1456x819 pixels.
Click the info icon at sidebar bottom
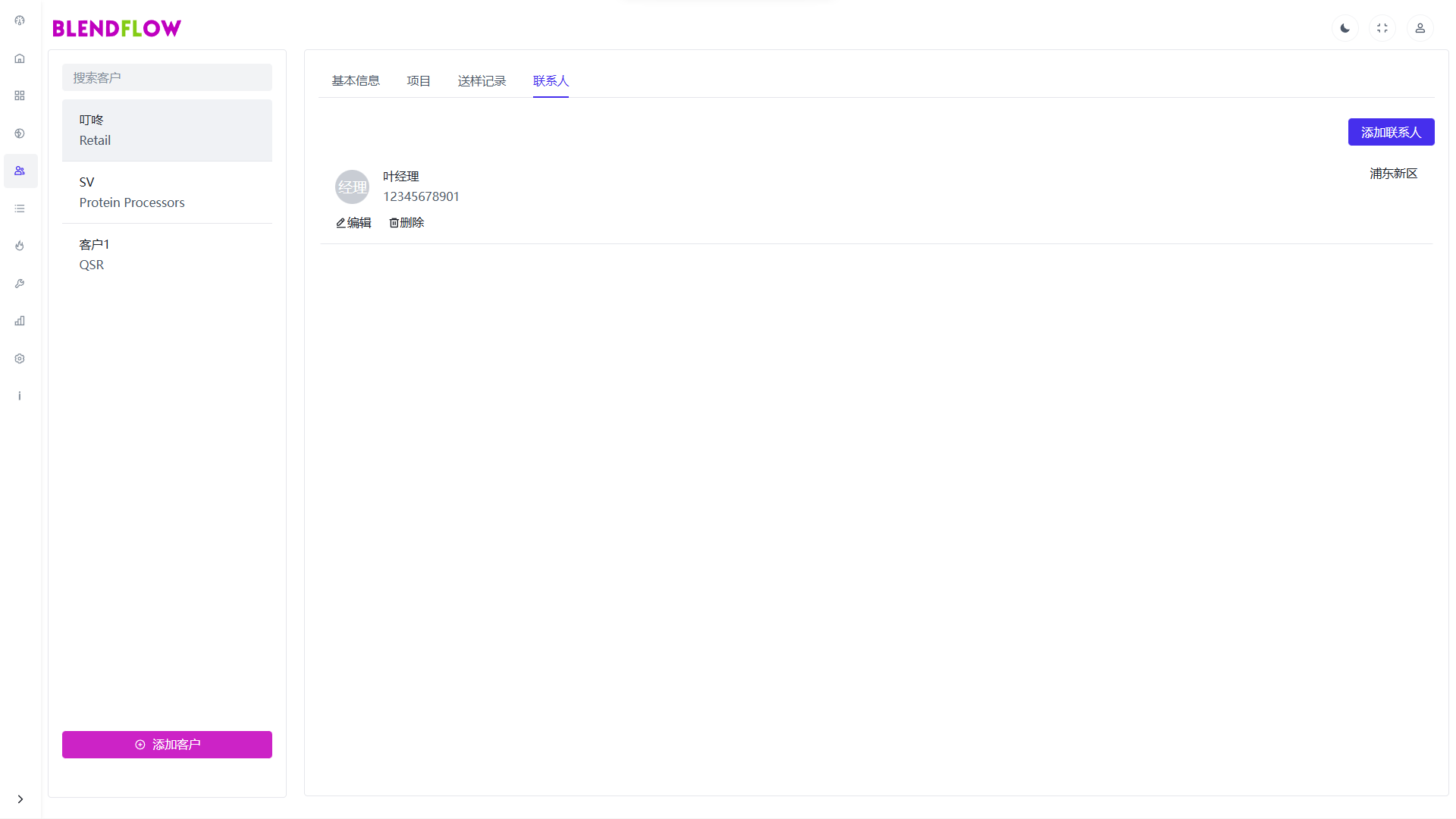pyautogui.click(x=20, y=395)
